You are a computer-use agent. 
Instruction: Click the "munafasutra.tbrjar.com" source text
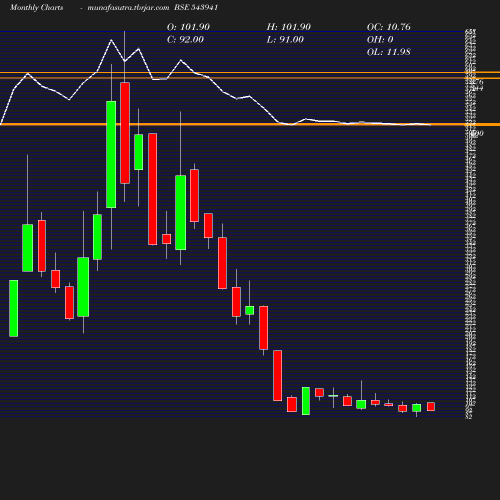[128, 8]
